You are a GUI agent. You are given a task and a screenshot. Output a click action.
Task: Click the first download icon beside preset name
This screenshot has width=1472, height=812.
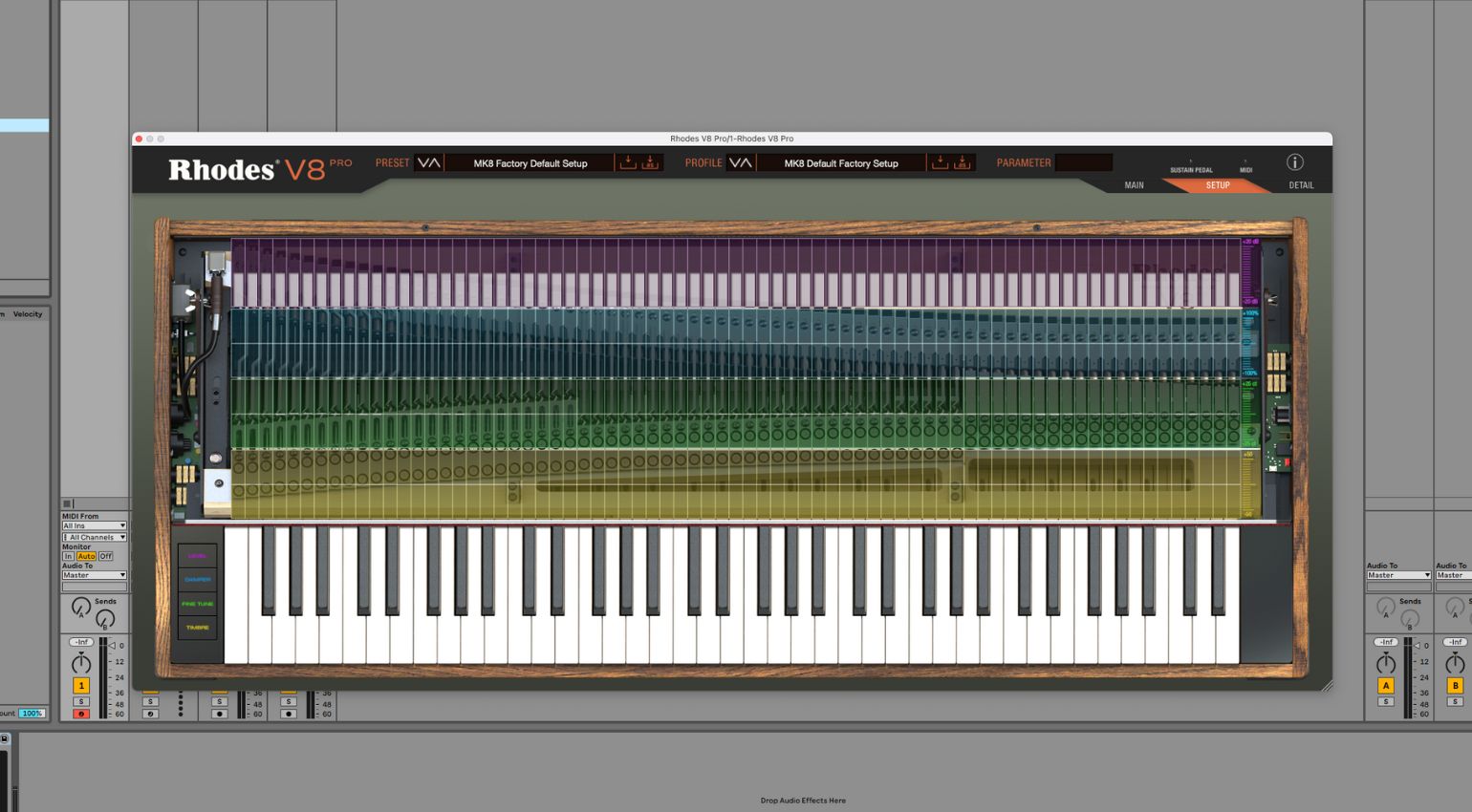click(x=628, y=162)
